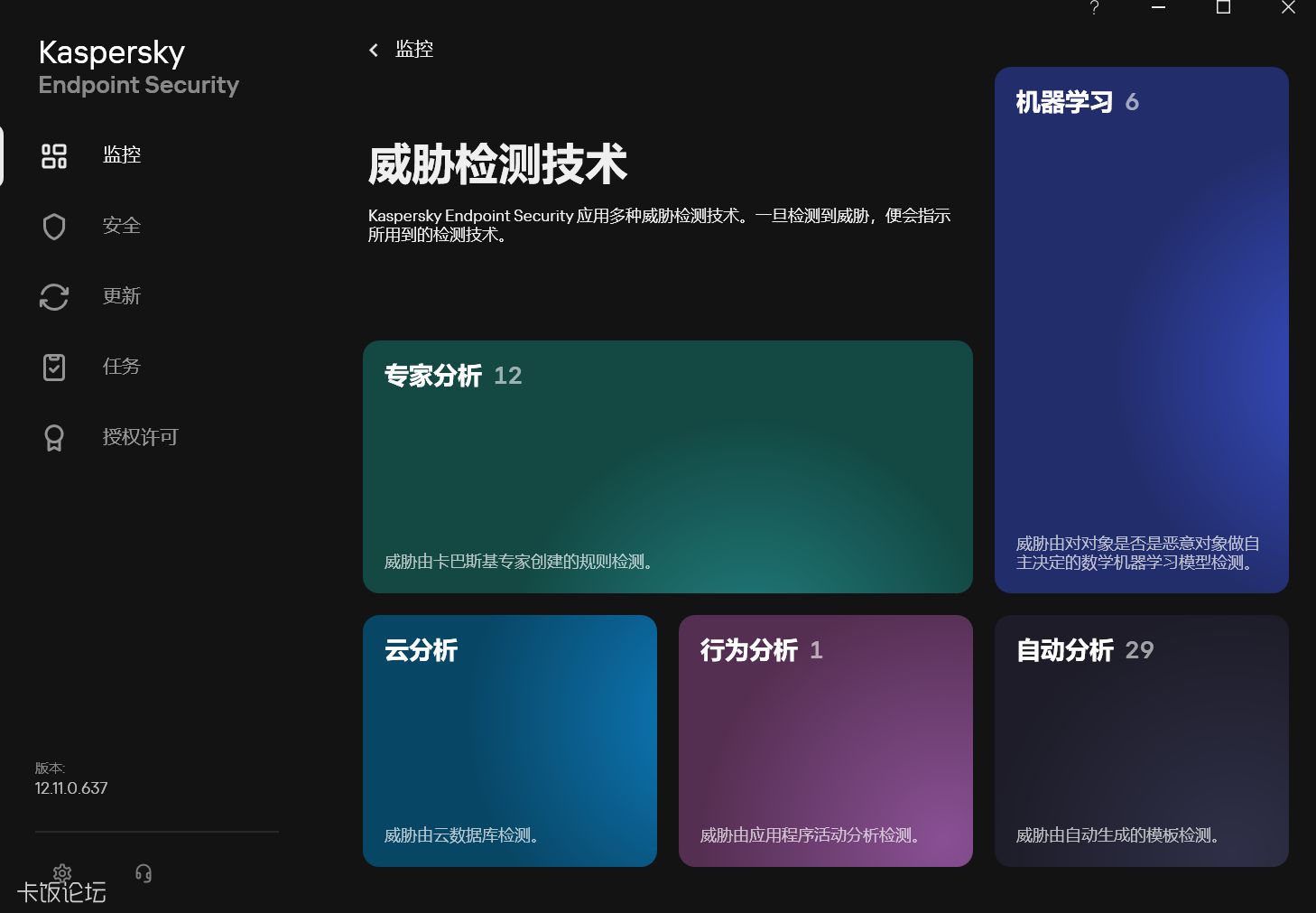Click the award ribbon 授权许可 icon
The height and width of the screenshot is (913, 1316).
tap(54, 437)
